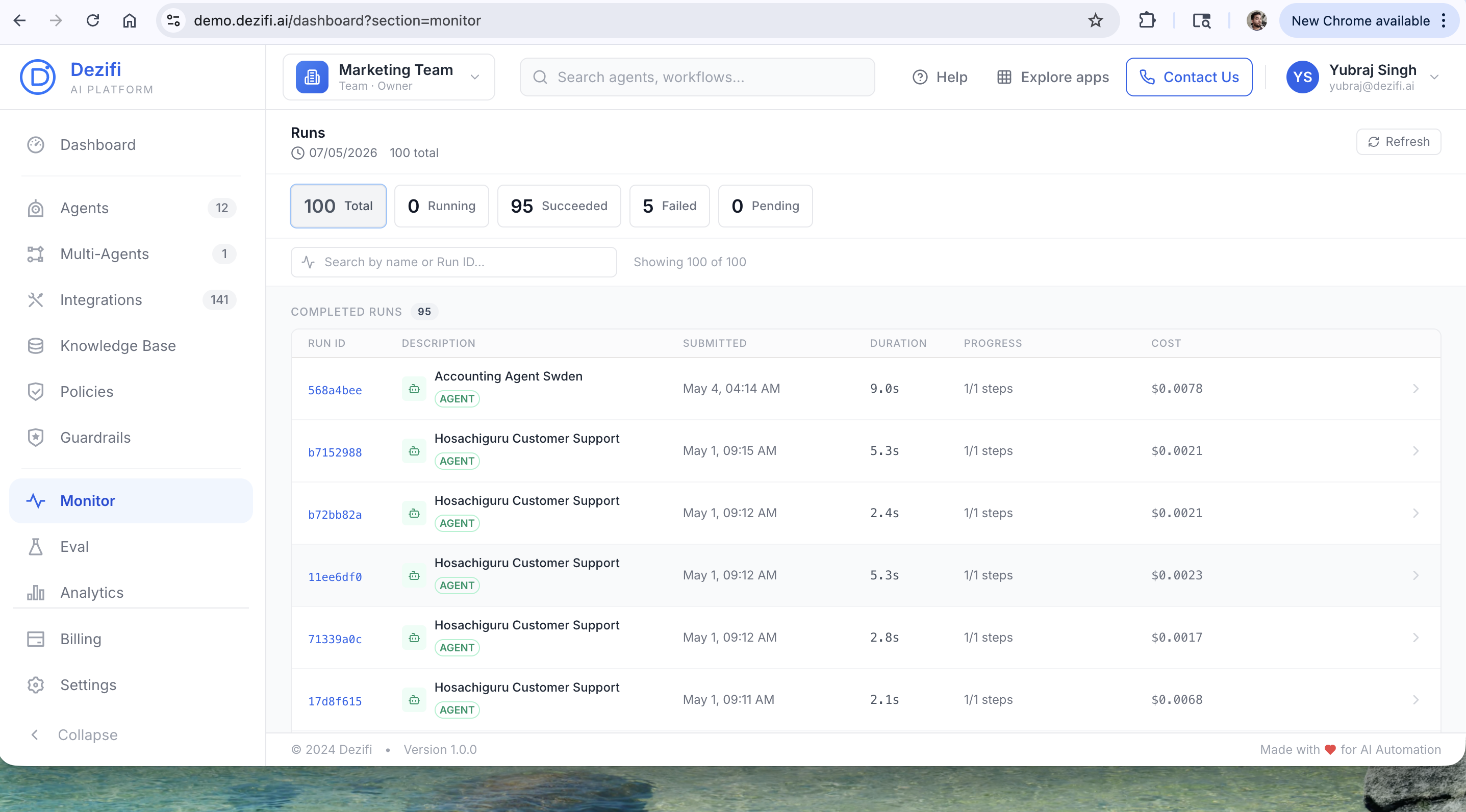Filter by 95 Succeeded runs
Image resolution: width=1466 pixels, height=812 pixels.
pyautogui.click(x=559, y=206)
